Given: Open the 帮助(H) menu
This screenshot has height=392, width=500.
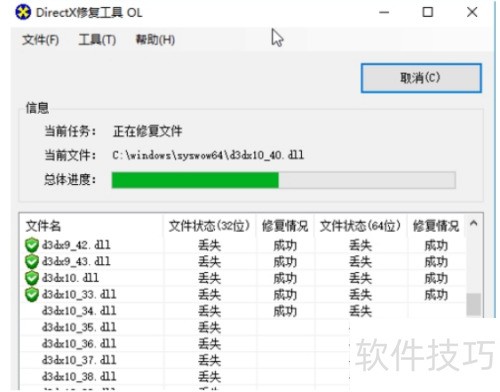Looking at the screenshot, I should point(155,40).
